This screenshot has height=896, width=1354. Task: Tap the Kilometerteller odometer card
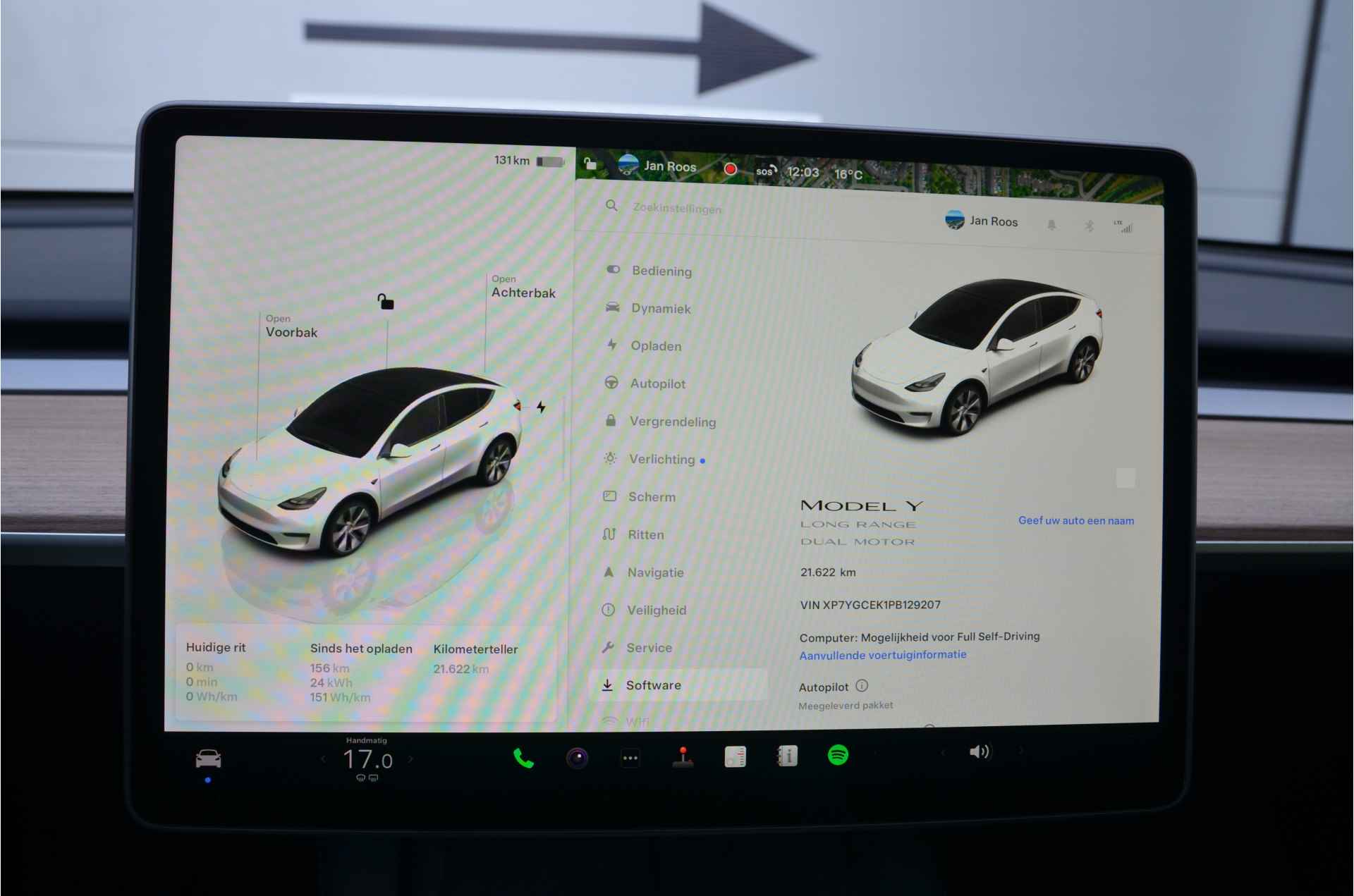coord(475,658)
